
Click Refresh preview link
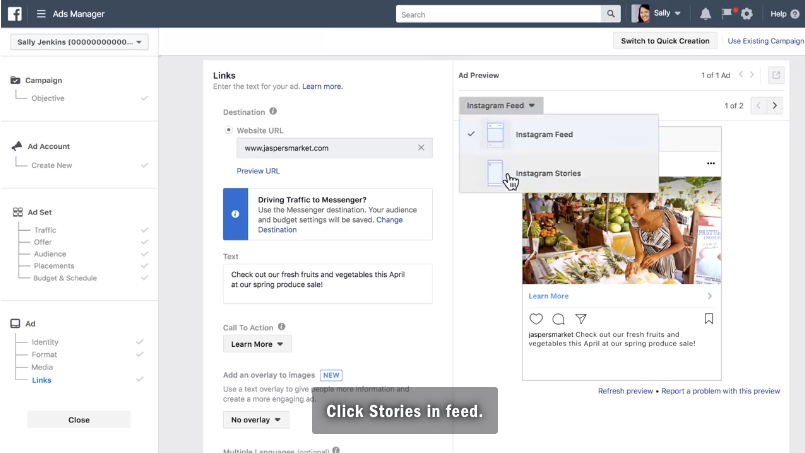click(625, 391)
